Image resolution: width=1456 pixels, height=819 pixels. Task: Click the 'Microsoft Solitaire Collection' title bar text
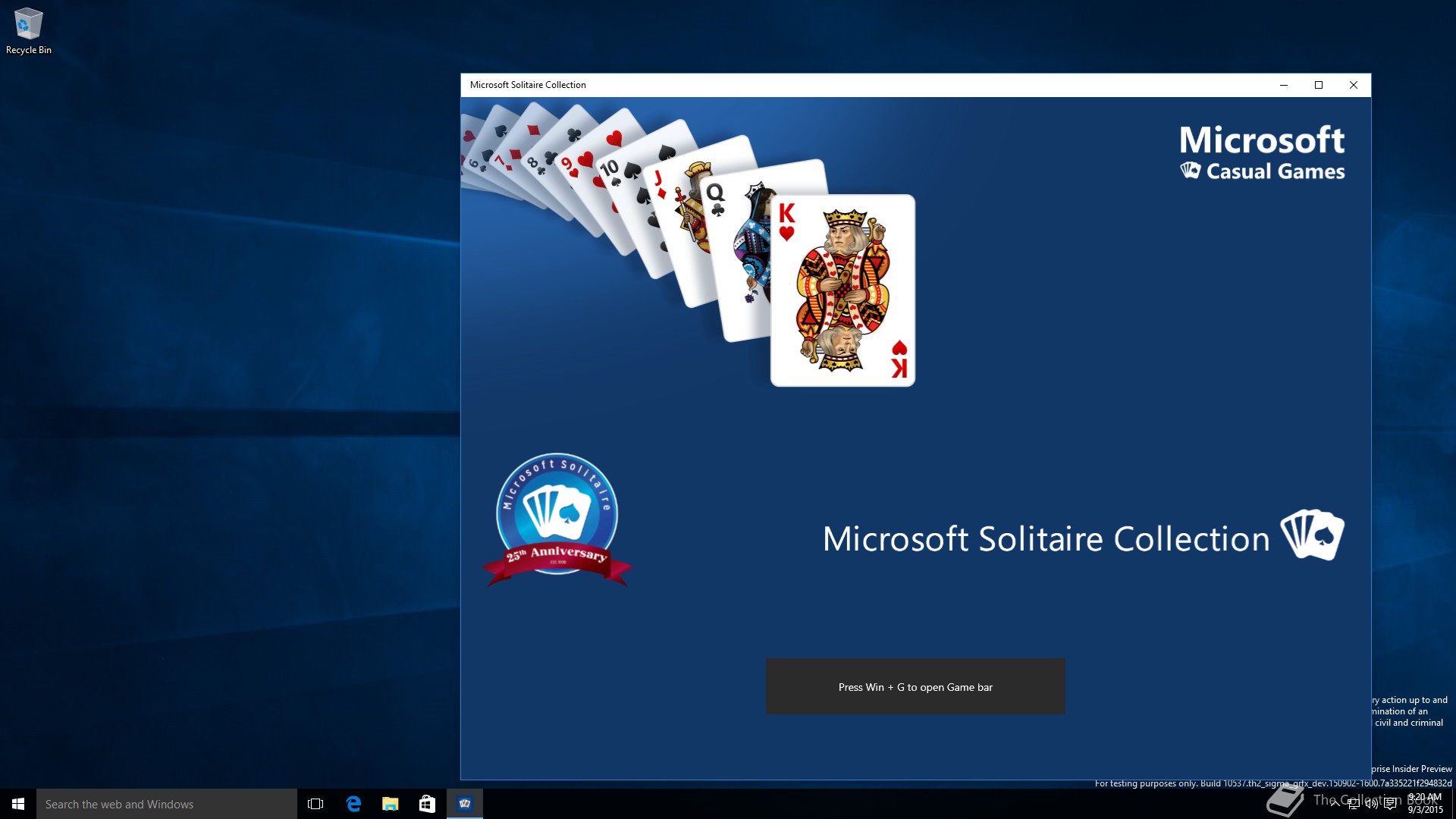pyautogui.click(x=528, y=85)
